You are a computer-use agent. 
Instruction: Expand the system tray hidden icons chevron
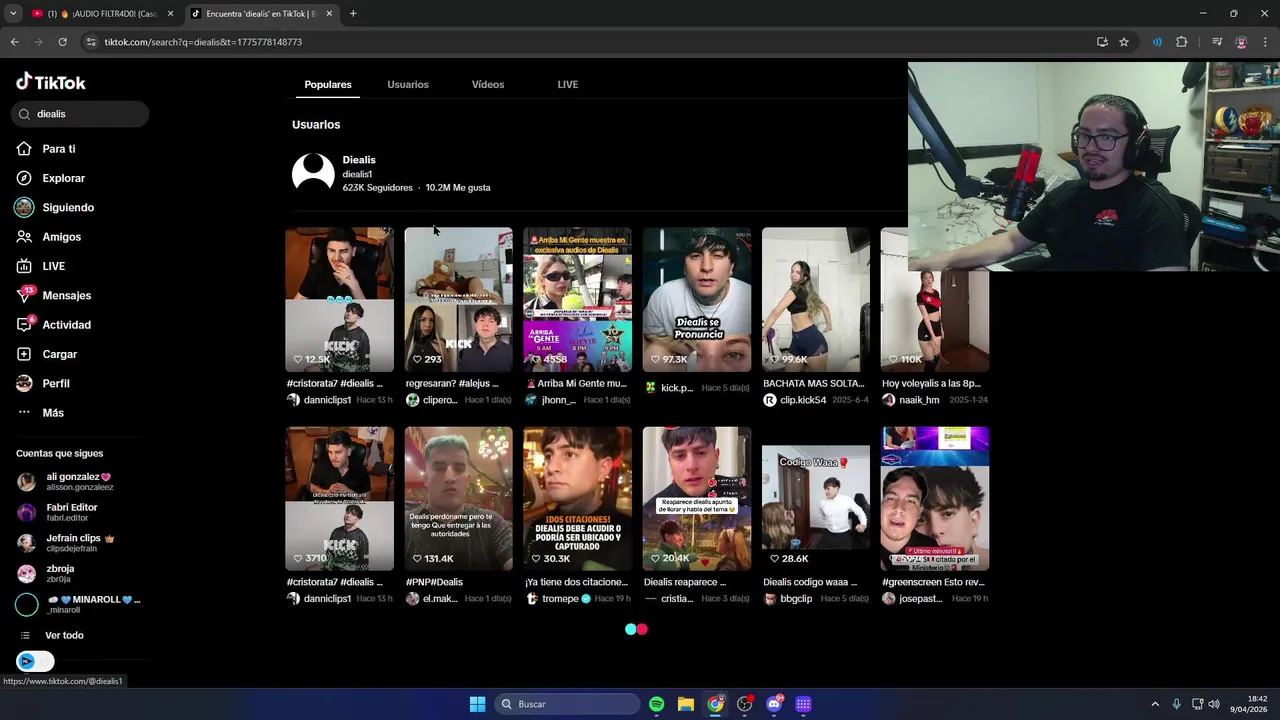click(x=1155, y=704)
